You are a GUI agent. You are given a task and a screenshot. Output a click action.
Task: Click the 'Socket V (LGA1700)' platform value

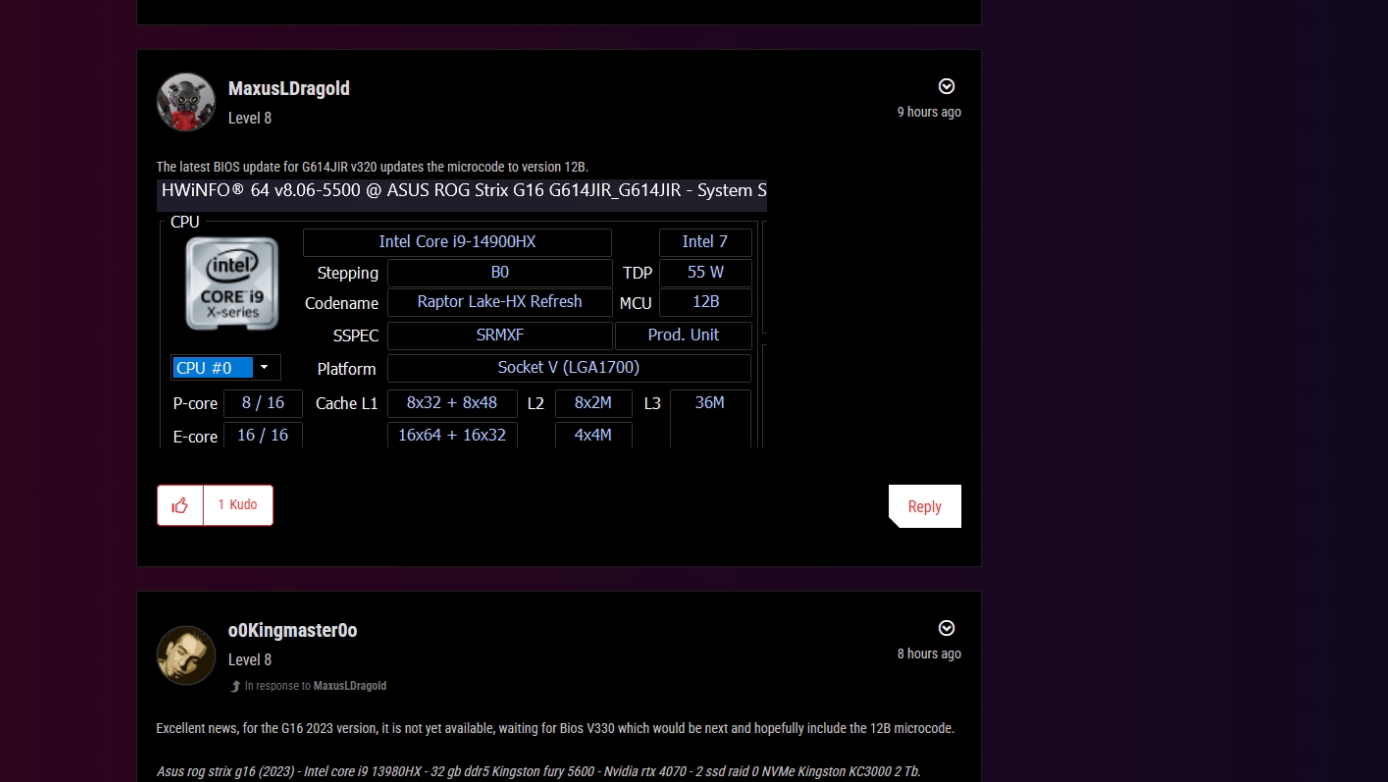(569, 368)
